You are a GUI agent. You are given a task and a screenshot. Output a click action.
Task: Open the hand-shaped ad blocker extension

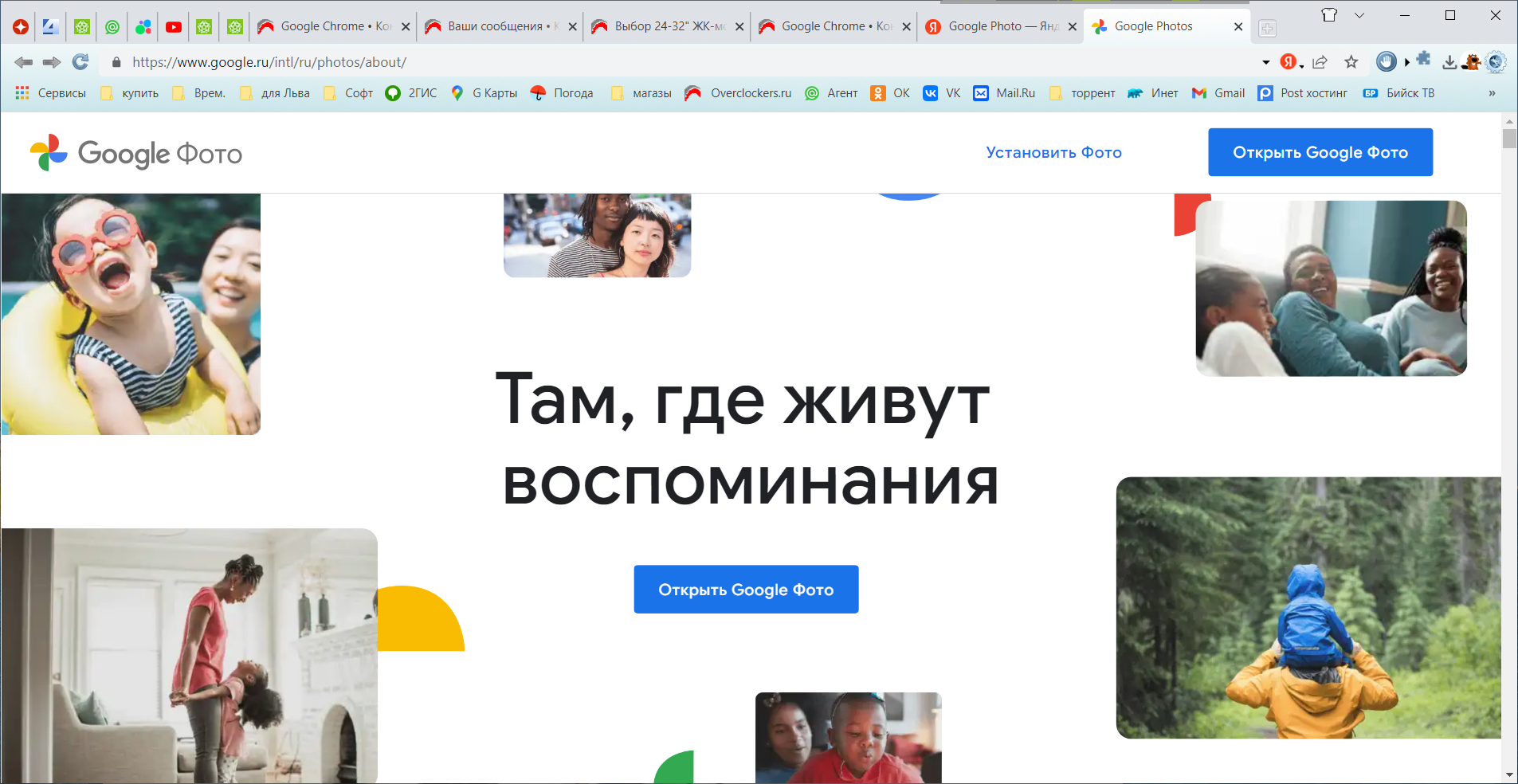point(1387,62)
